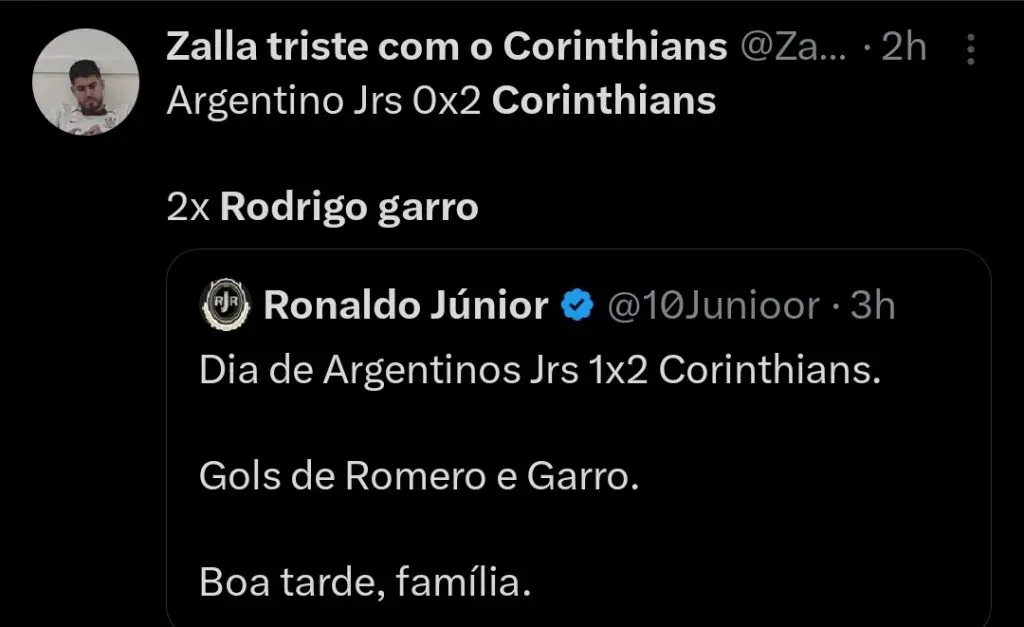Click the bold "Corinthians" word in the tweet
1024x627 pixels.
click(x=604, y=101)
